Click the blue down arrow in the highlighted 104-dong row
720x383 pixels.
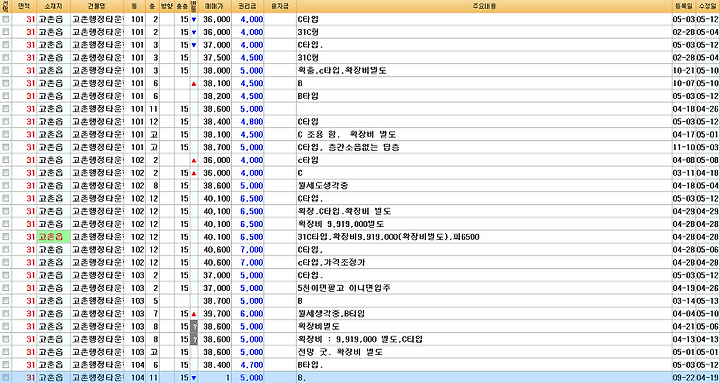pyautogui.click(x=193, y=378)
